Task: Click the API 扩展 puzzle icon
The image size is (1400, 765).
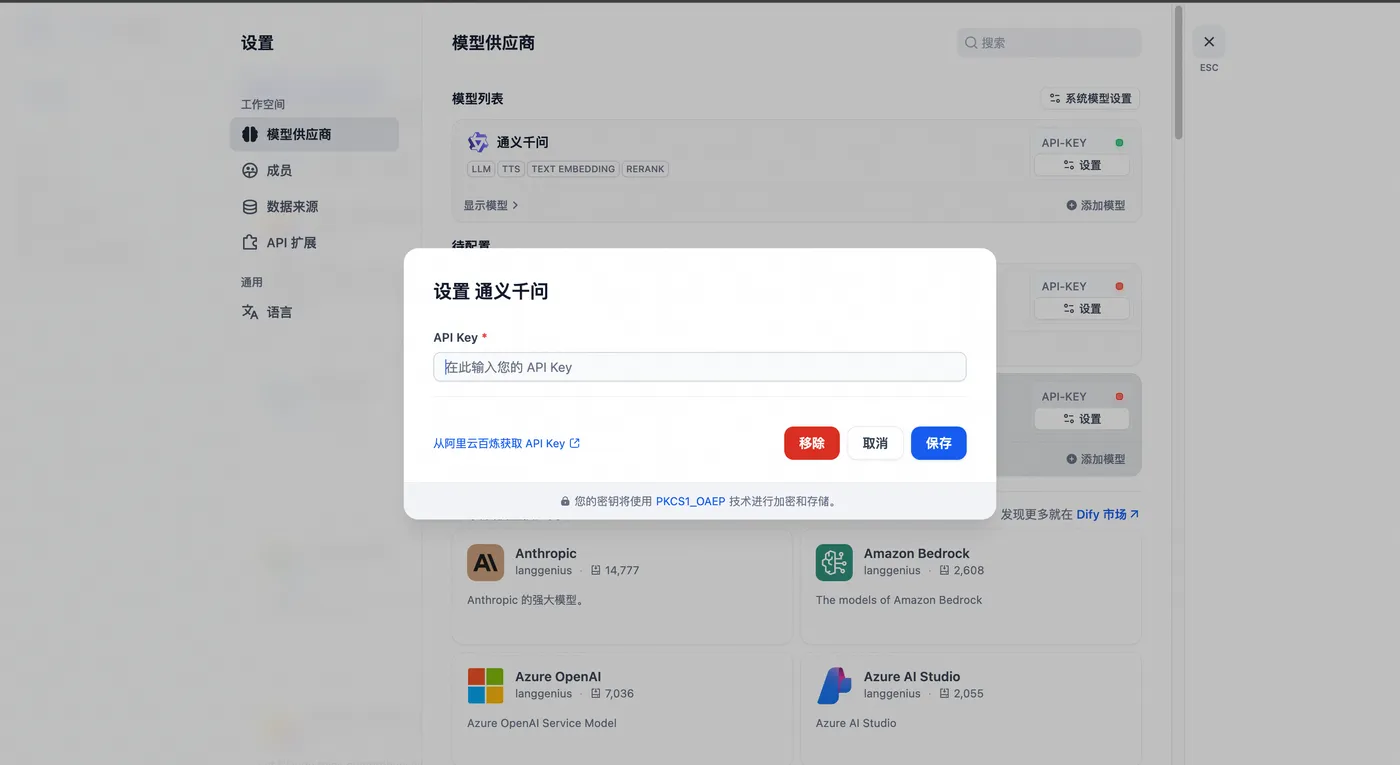Action: [x=250, y=243]
